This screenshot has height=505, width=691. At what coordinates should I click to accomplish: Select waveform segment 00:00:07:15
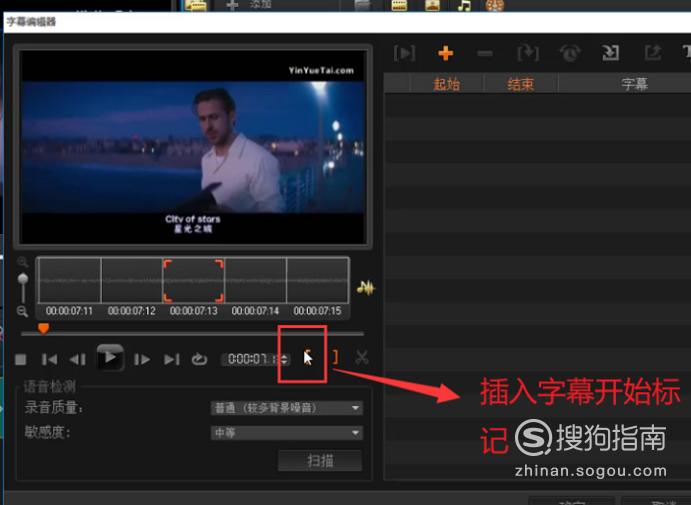[318, 280]
